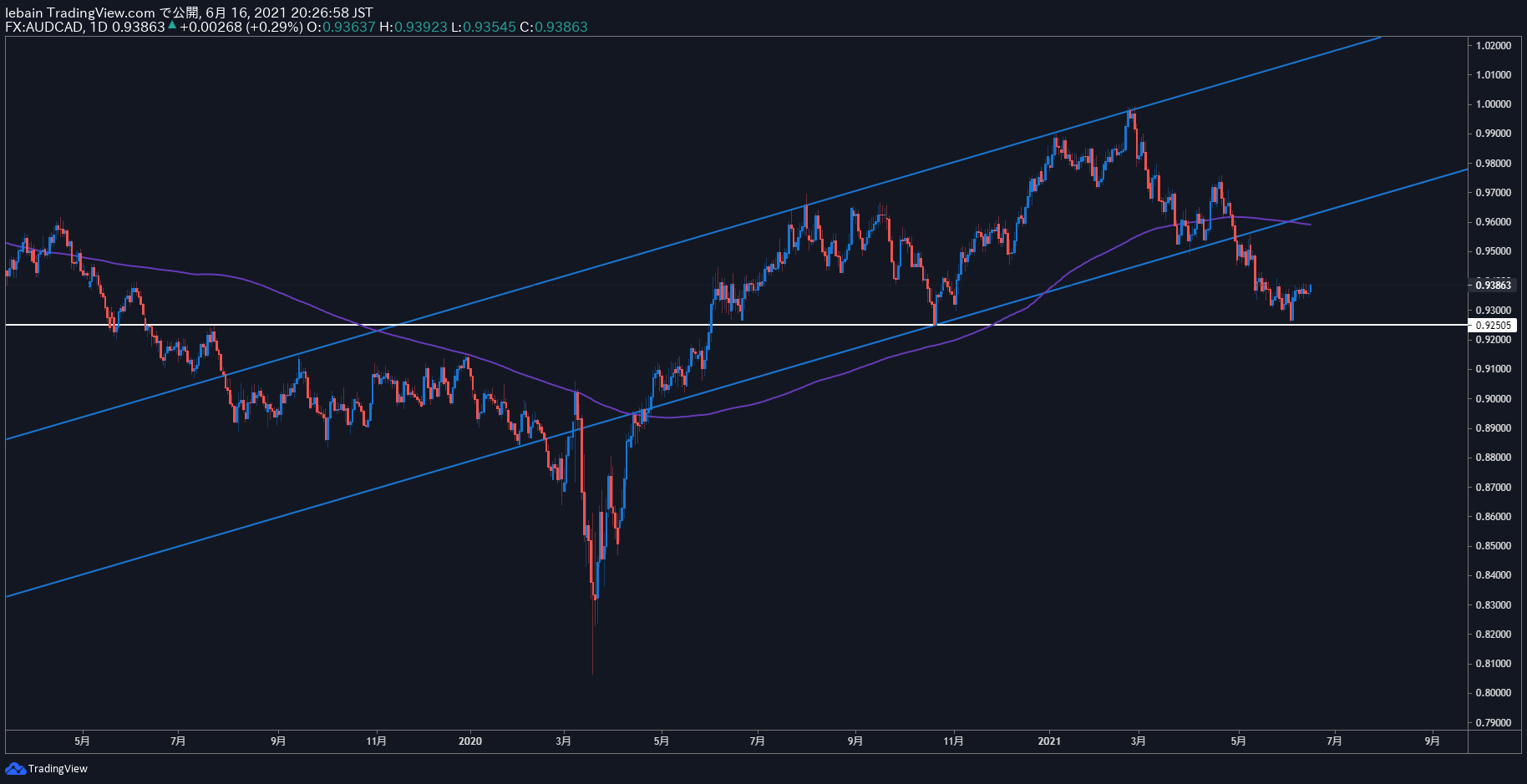Click price axis label '0.91000'
The image size is (1527, 784).
click(x=1494, y=369)
